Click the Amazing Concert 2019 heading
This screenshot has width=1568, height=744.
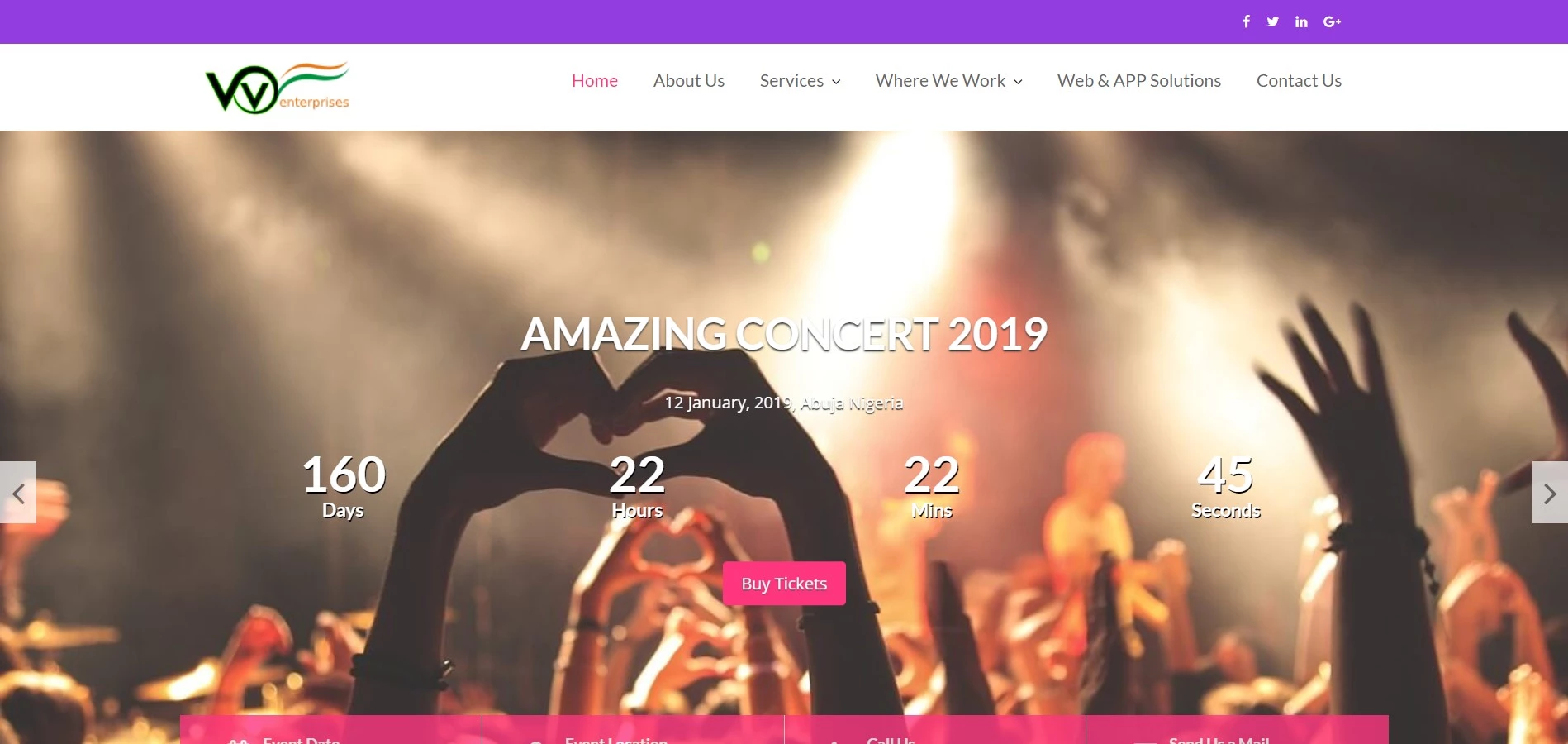coord(784,334)
